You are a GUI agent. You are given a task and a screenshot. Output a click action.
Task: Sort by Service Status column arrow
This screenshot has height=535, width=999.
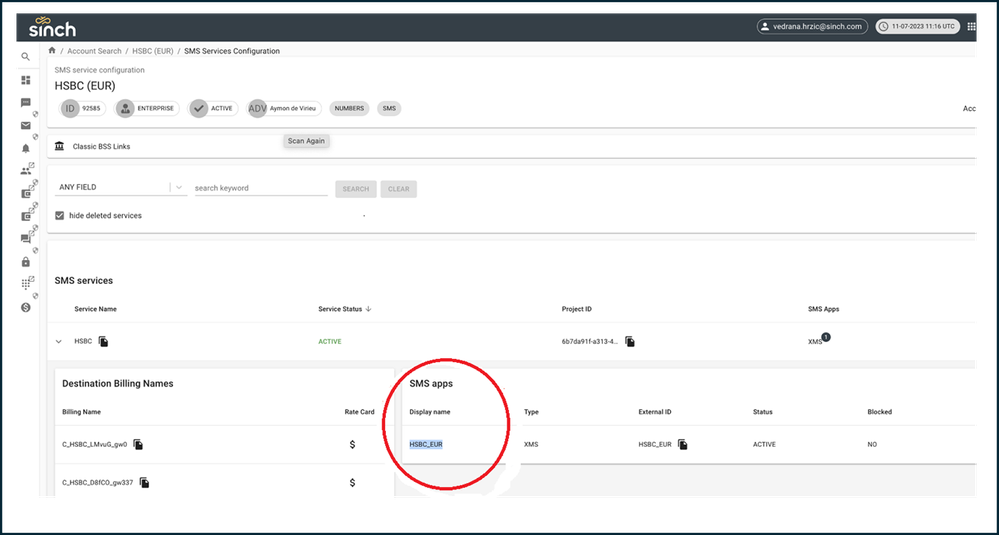click(x=368, y=309)
